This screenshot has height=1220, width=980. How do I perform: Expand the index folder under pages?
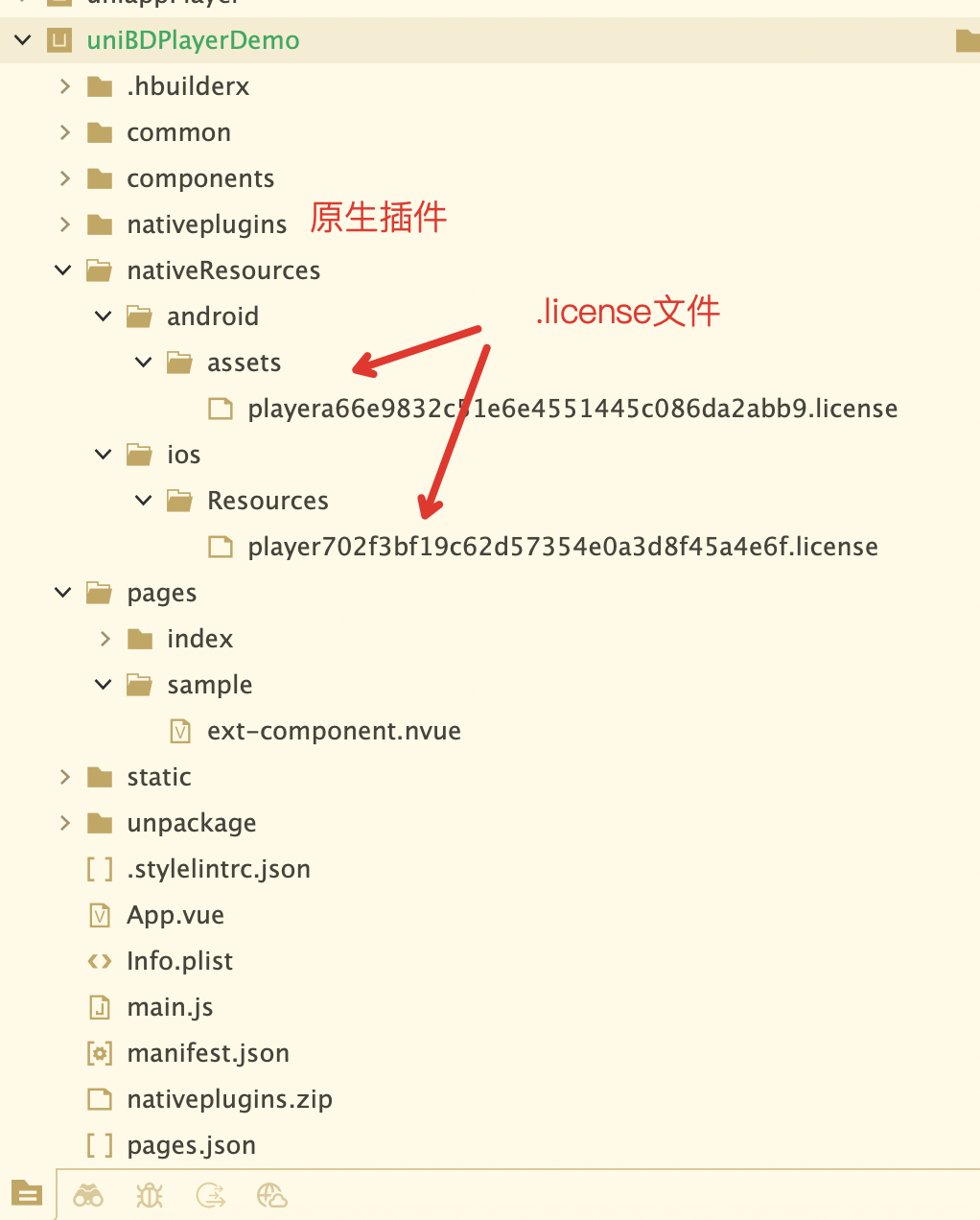[105, 639]
